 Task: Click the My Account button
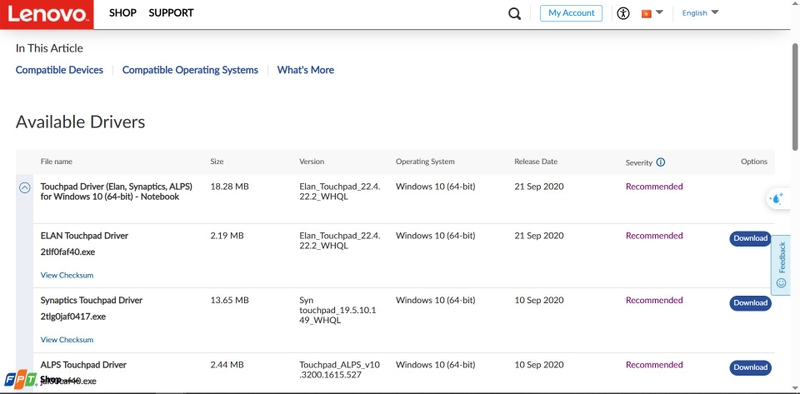coord(571,13)
